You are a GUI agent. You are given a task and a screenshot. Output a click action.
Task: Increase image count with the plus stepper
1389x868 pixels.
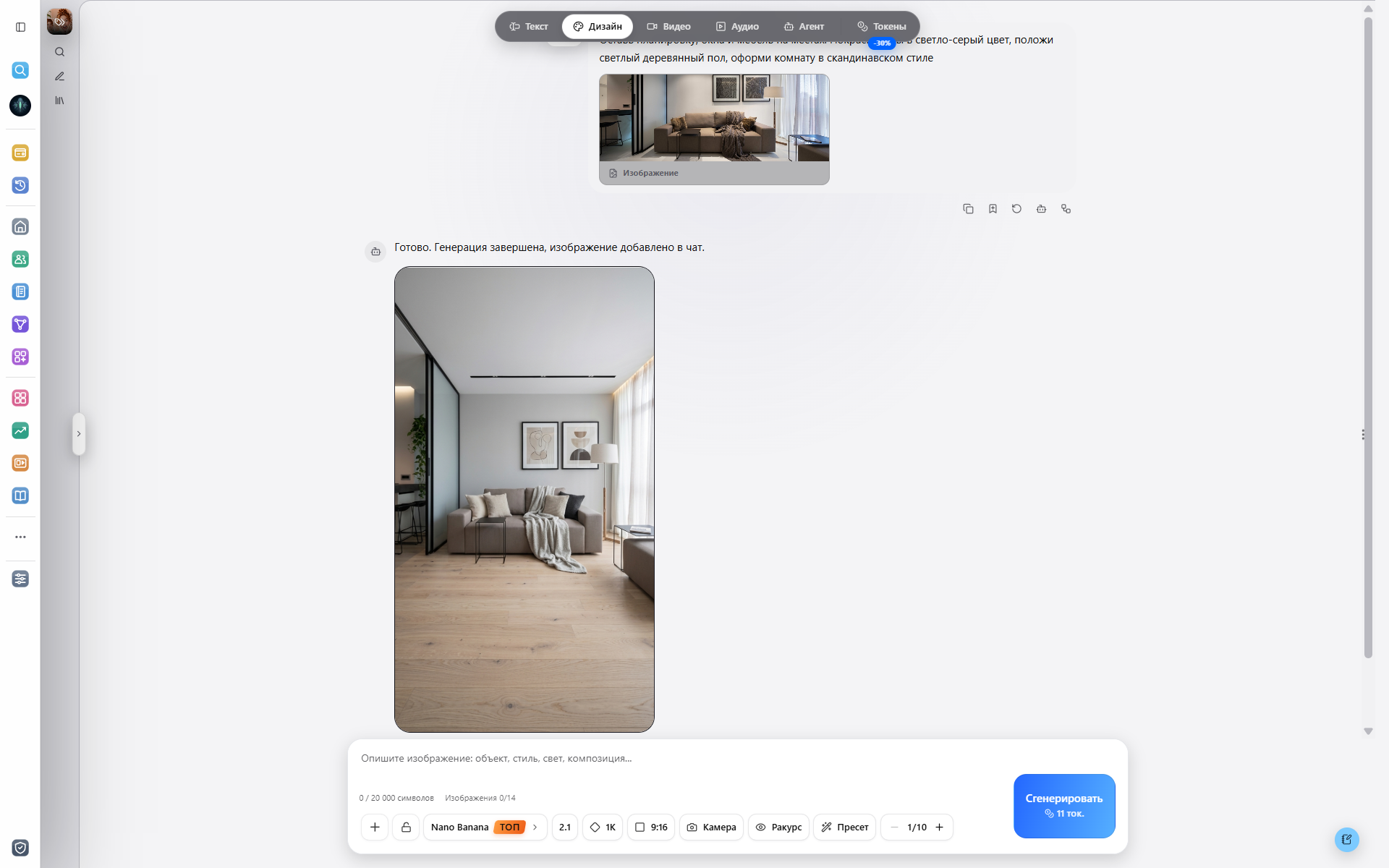(939, 827)
